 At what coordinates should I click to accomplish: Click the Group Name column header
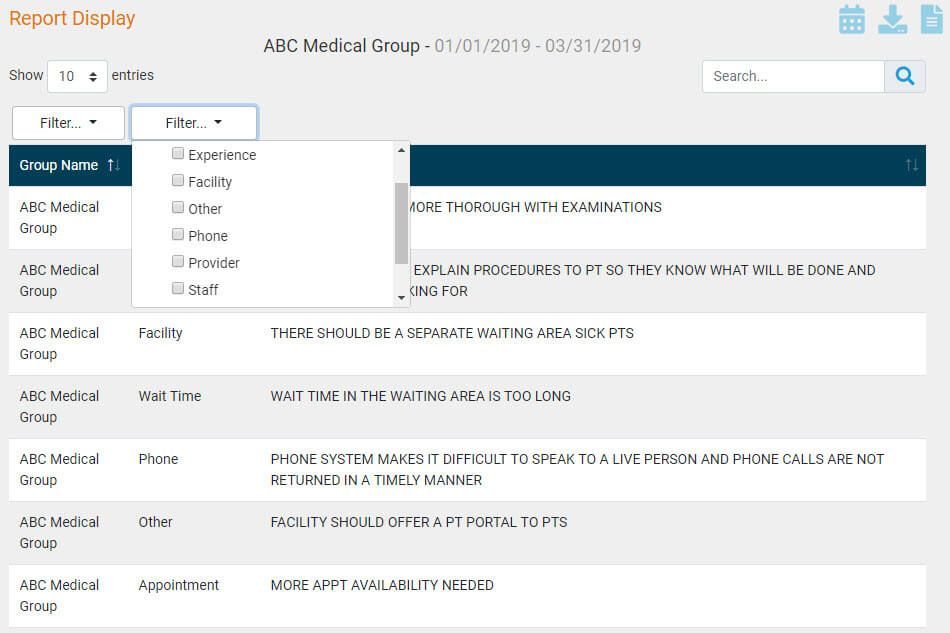click(59, 165)
